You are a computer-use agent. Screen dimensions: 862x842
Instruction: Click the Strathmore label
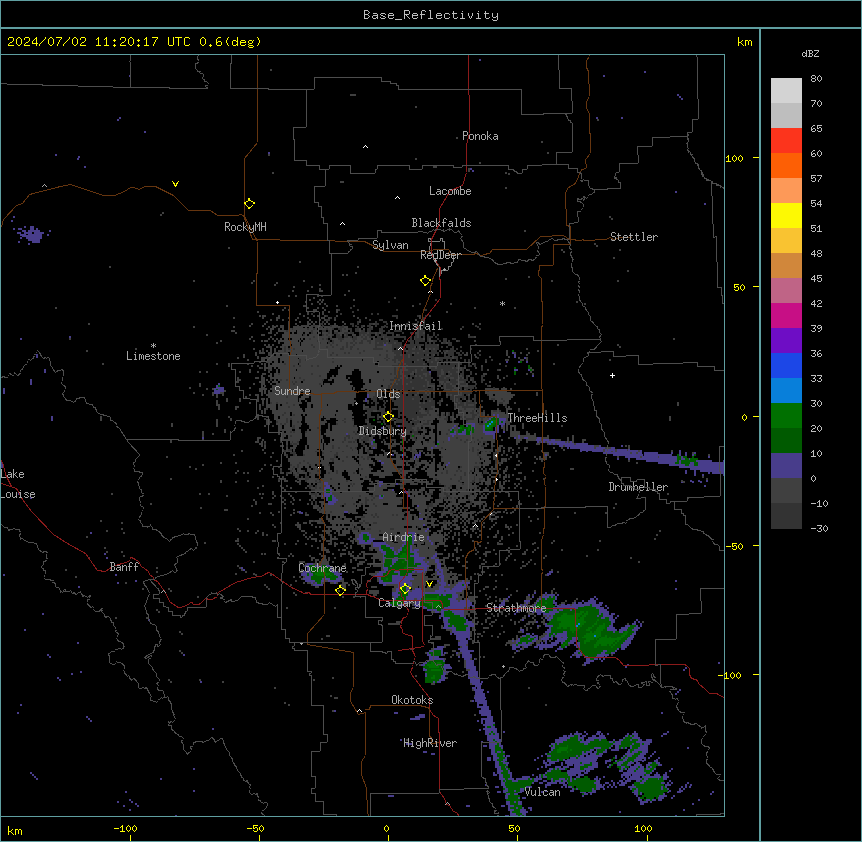coord(516,608)
